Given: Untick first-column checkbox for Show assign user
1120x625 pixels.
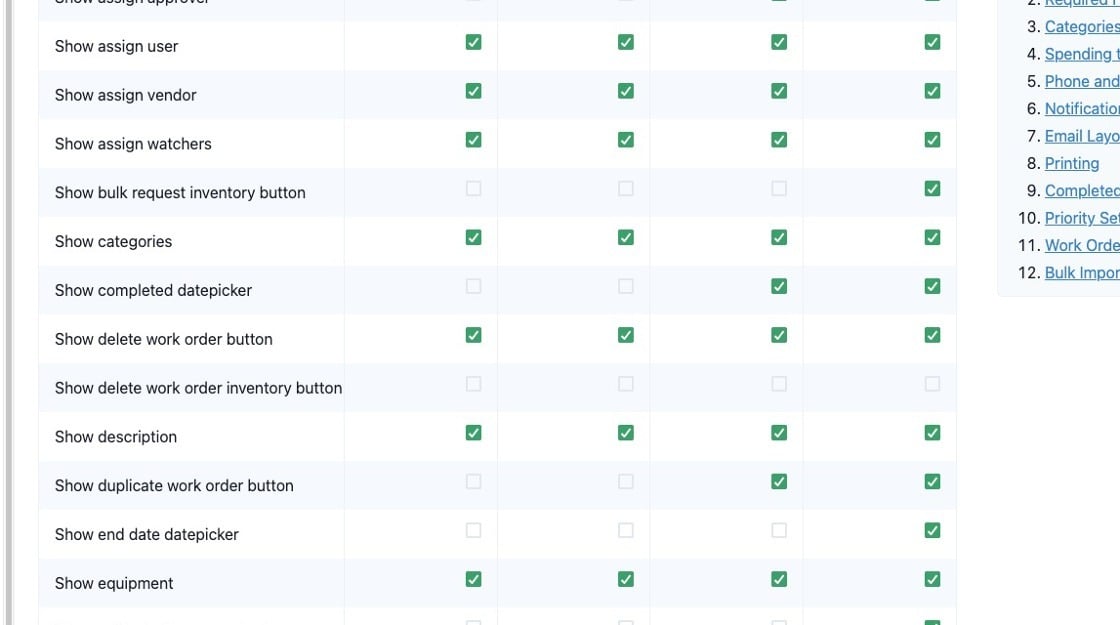Looking at the screenshot, I should [x=474, y=42].
